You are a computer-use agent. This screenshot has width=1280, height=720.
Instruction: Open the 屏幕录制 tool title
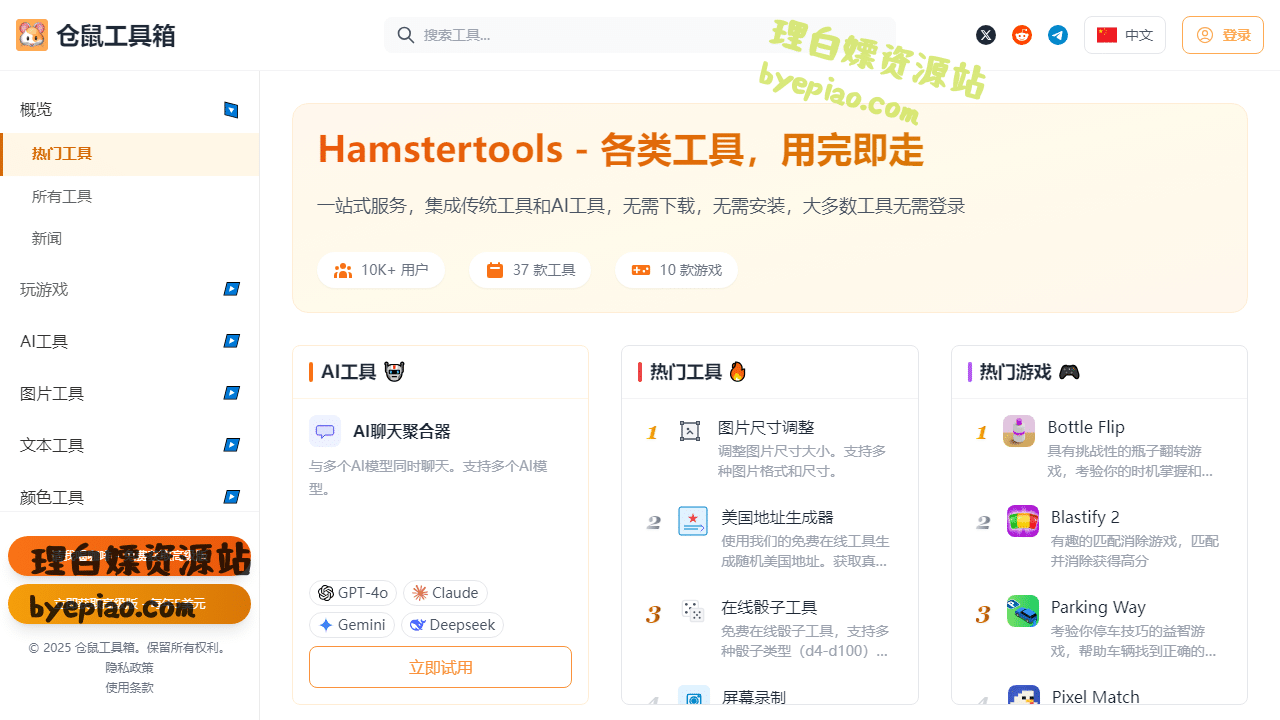[753, 697]
